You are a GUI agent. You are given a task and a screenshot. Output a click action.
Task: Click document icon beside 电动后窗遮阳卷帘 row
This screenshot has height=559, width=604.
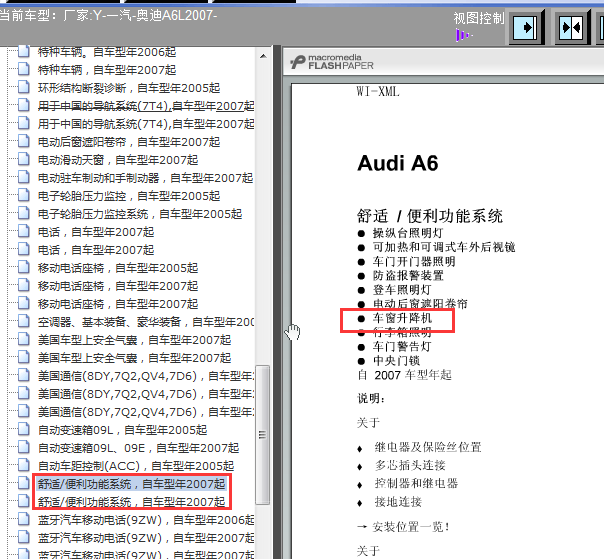coord(23,141)
